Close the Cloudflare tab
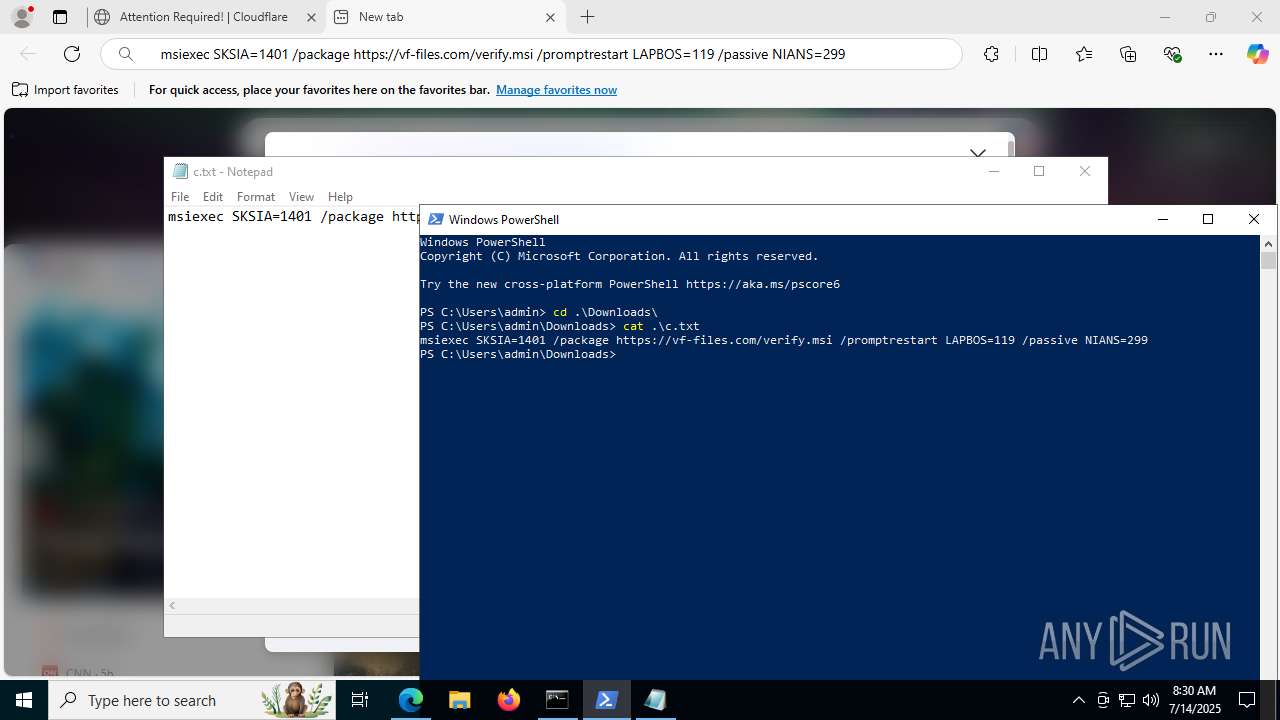Screen dimensions: 1280x720 tap(311, 17)
